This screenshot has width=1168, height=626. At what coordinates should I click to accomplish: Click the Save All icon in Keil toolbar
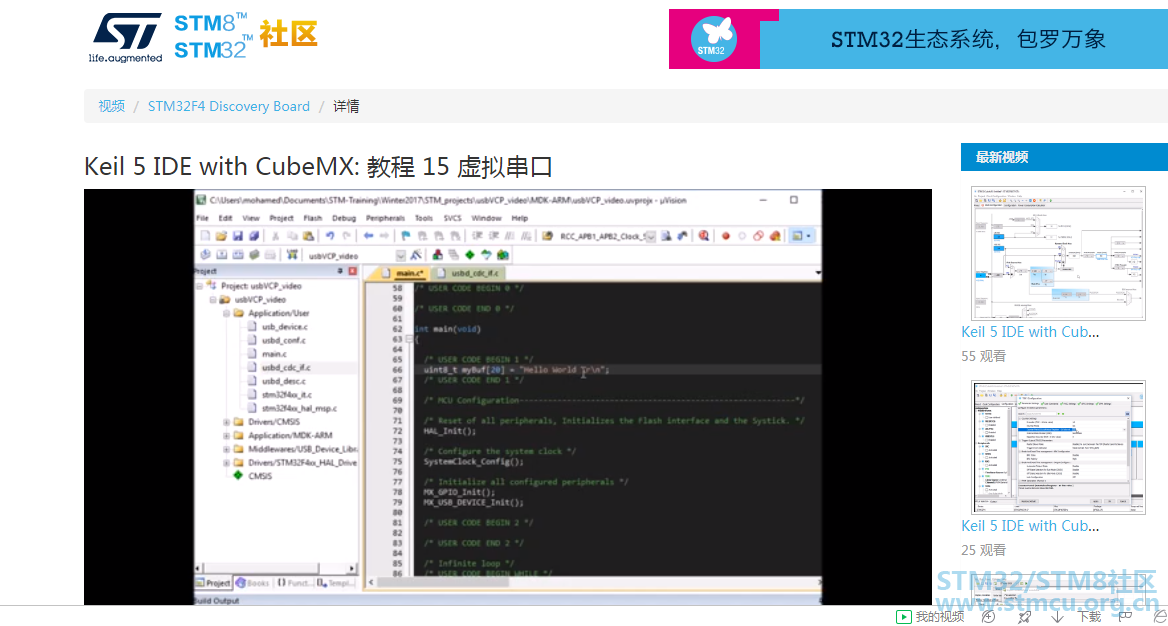[x=254, y=236]
